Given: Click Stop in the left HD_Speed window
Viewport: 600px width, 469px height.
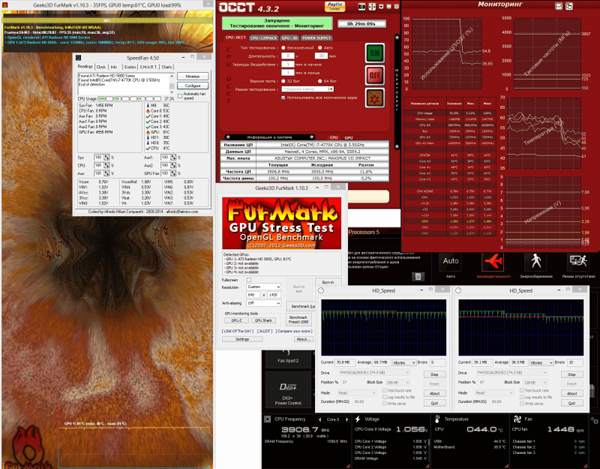Looking at the screenshot, I should pyautogui.click(x=435, y=375).
